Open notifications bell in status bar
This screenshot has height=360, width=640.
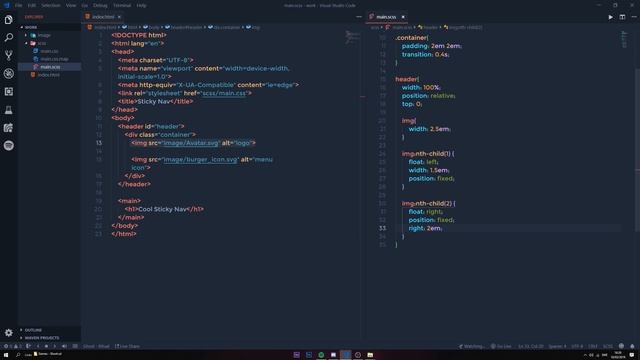(x=632, y=346)
